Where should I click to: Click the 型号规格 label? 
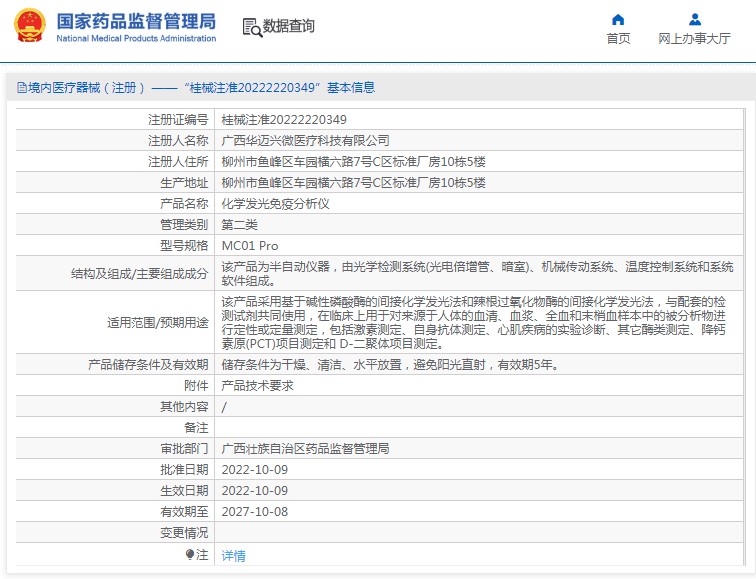(x=184, y=246)
